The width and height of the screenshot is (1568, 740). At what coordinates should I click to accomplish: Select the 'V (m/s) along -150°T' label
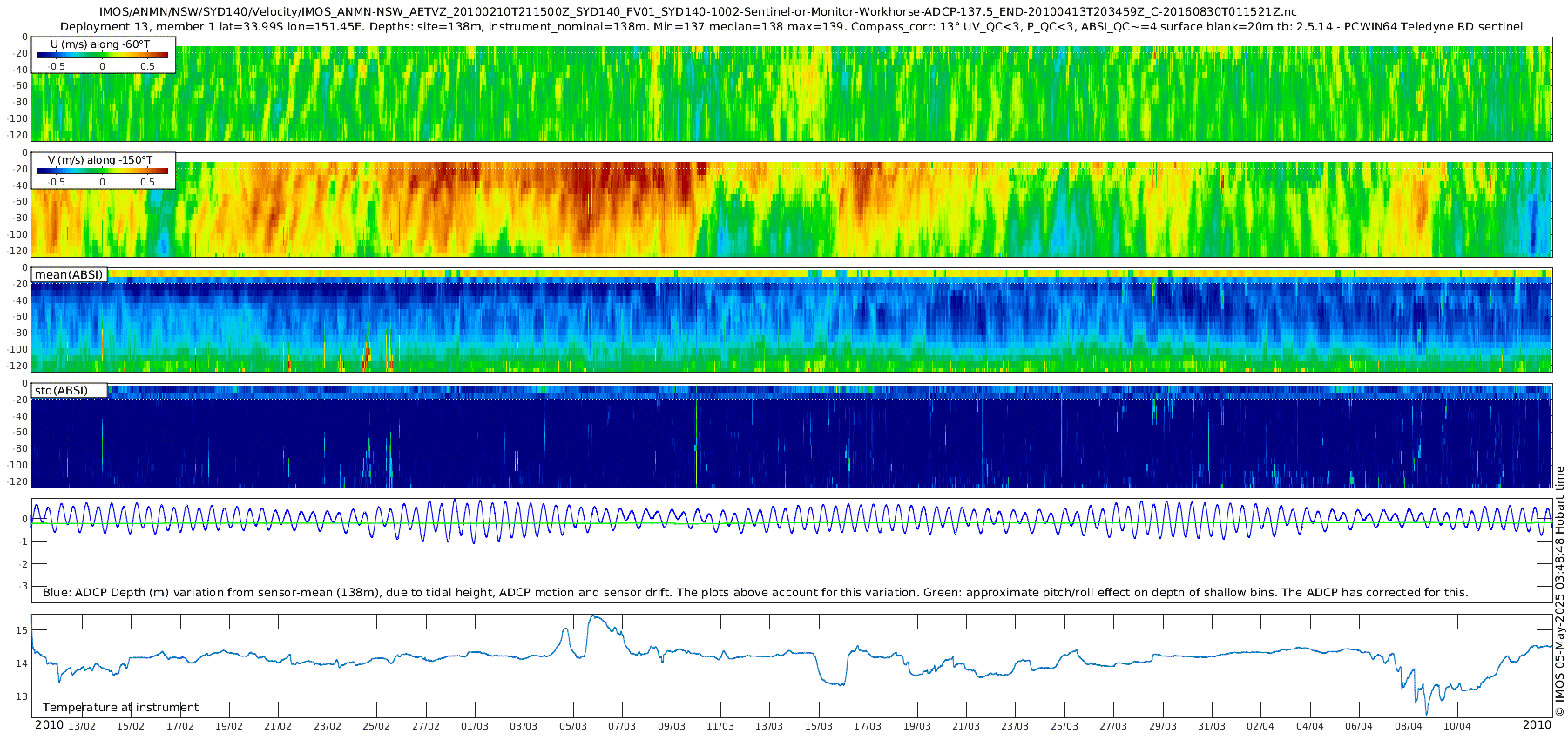[x=100, y=160]
